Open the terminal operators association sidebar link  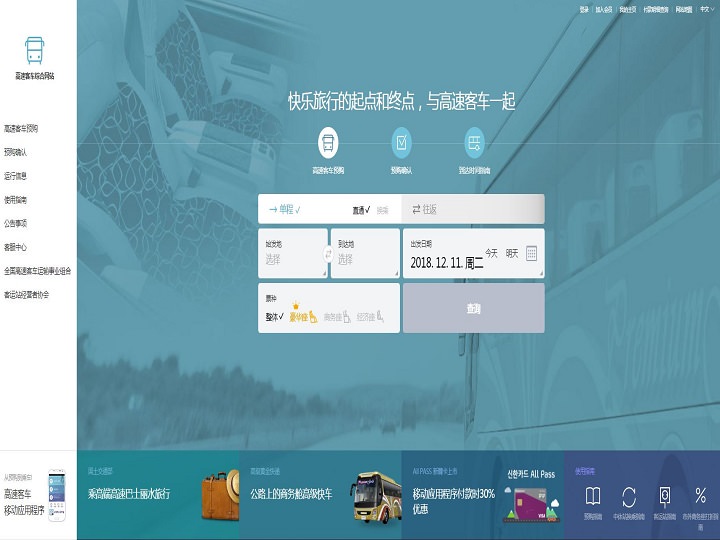27,295
